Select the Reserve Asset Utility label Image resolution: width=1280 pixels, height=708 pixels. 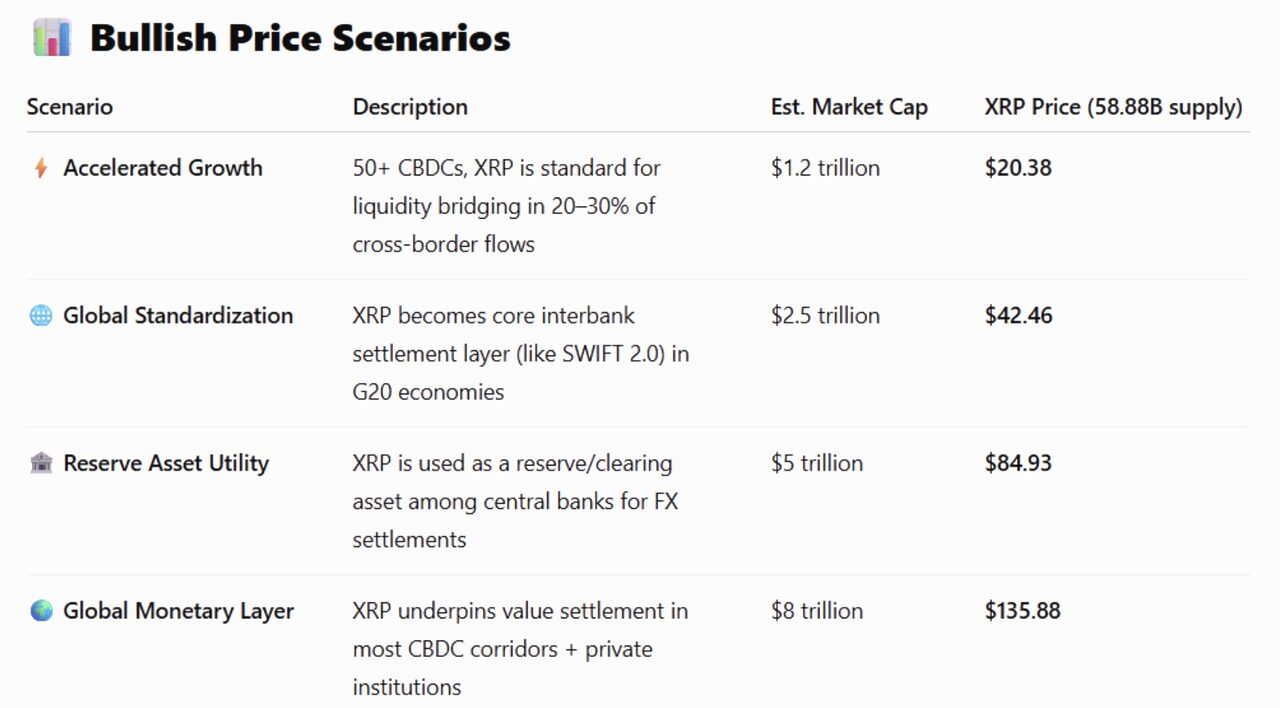click(166, 463)
